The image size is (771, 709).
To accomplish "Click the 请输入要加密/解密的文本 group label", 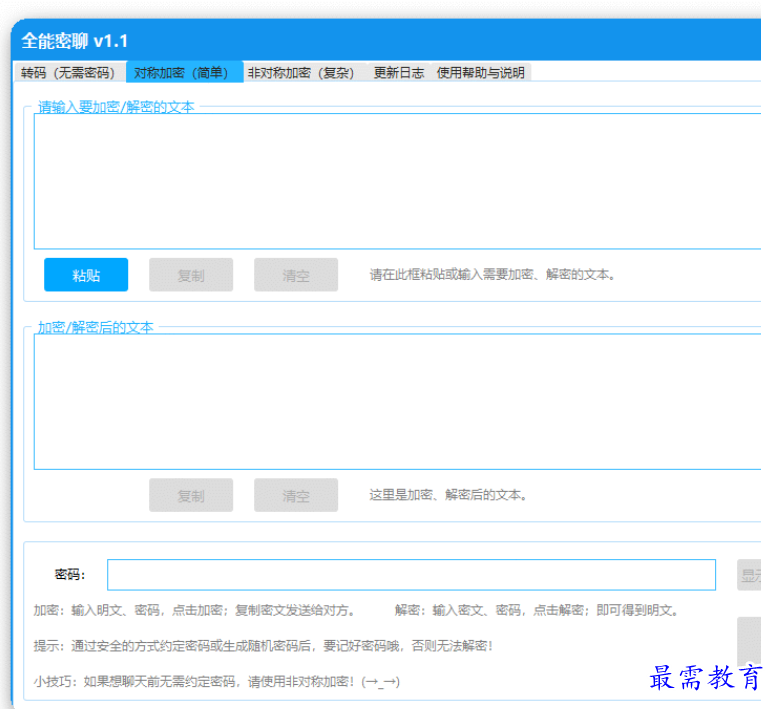I will [116, 106].
